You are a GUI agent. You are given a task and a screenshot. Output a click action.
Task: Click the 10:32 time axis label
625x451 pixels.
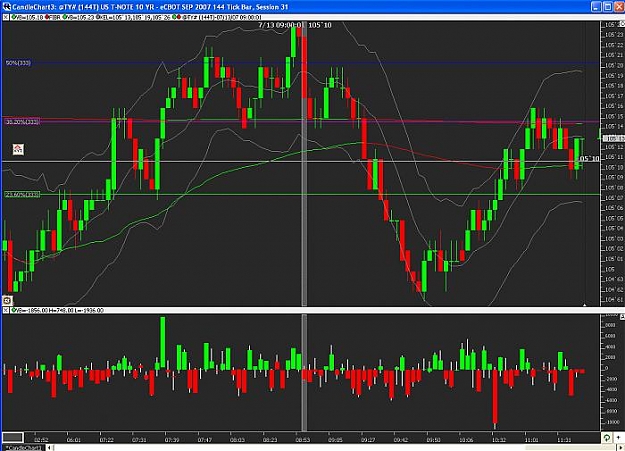point(499,440)
